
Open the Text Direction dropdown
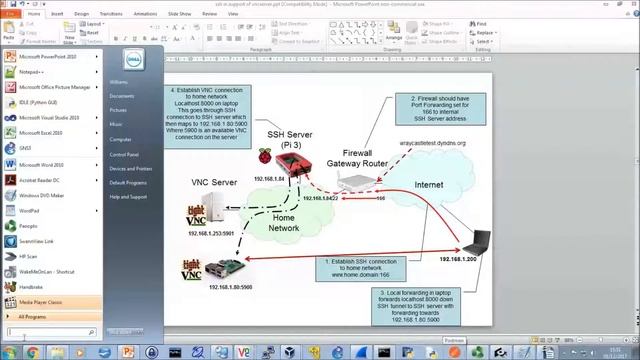290,24
